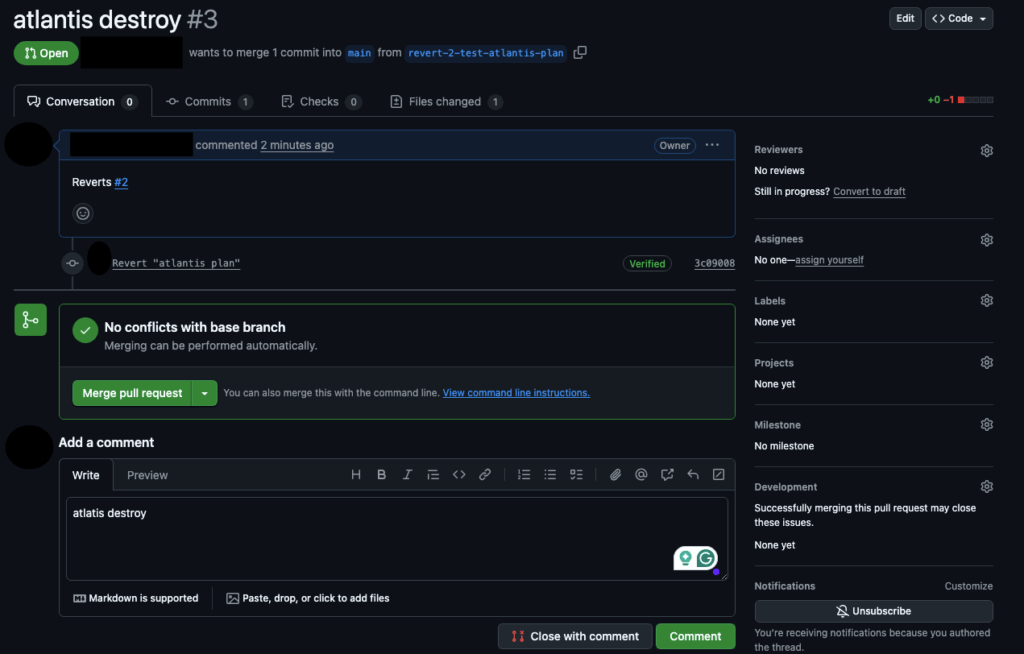Open View command line instructions link

click(515, 392)
